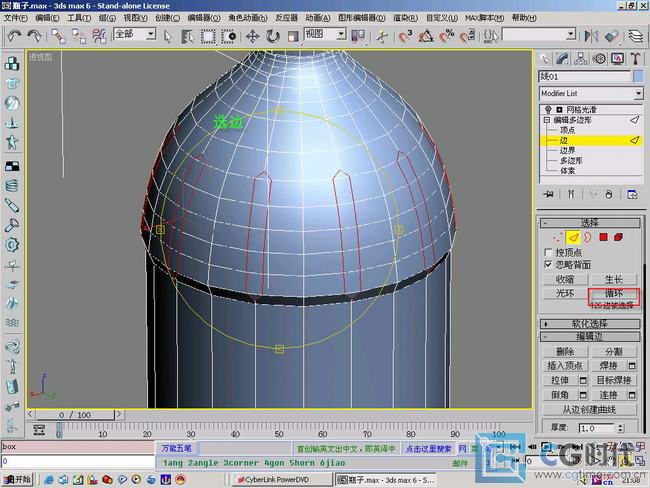The width and height of the screenshot is (650, 488).
Task: Toggle the Pin Stack button
Action: point(548,194)
